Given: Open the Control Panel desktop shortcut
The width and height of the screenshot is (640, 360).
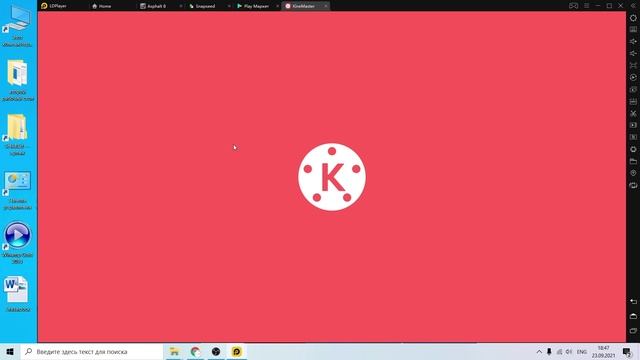Looking at the screenshot, I should pos(17,191).
